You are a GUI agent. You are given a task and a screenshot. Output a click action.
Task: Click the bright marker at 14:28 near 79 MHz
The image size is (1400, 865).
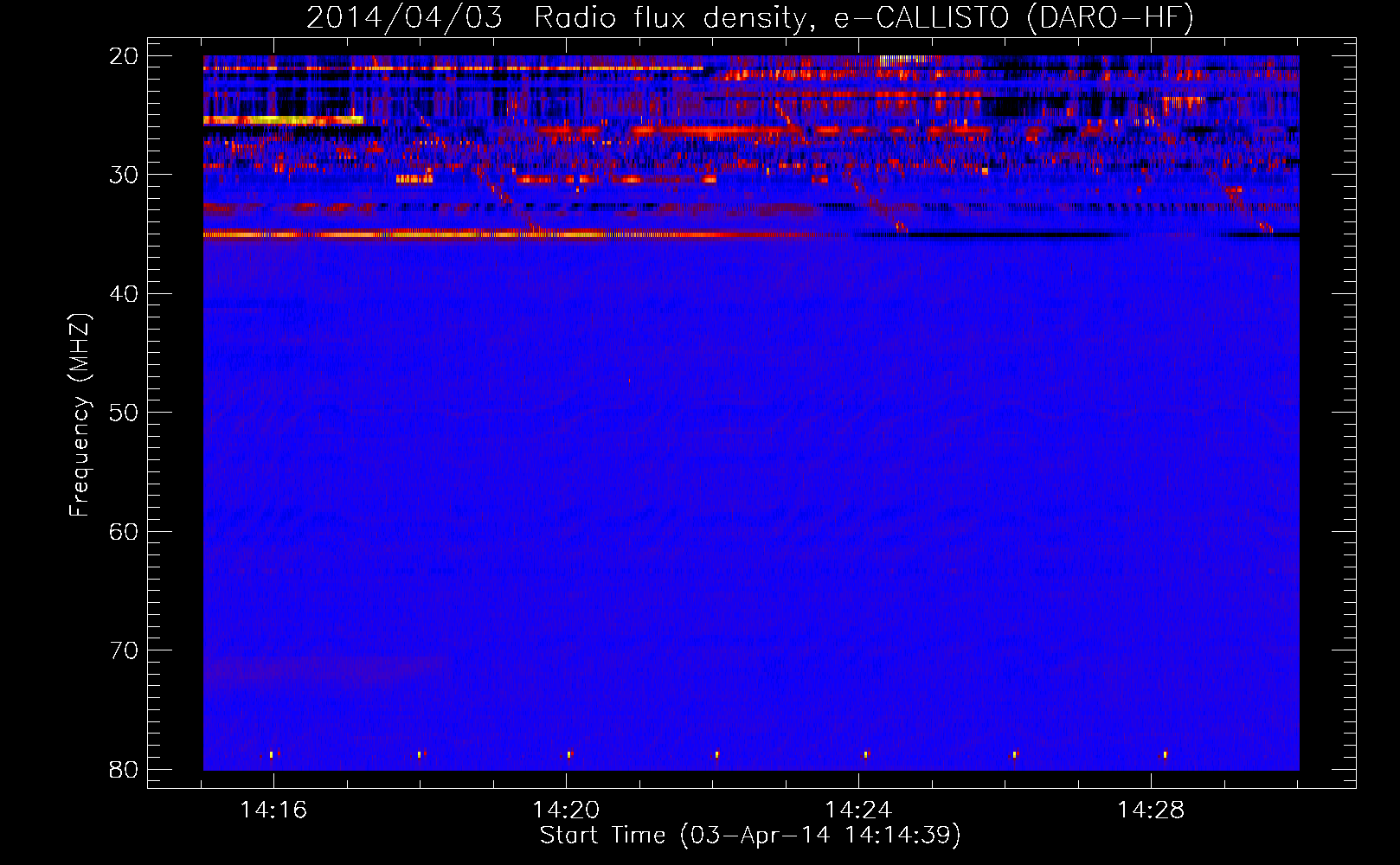click(1165, 754)
